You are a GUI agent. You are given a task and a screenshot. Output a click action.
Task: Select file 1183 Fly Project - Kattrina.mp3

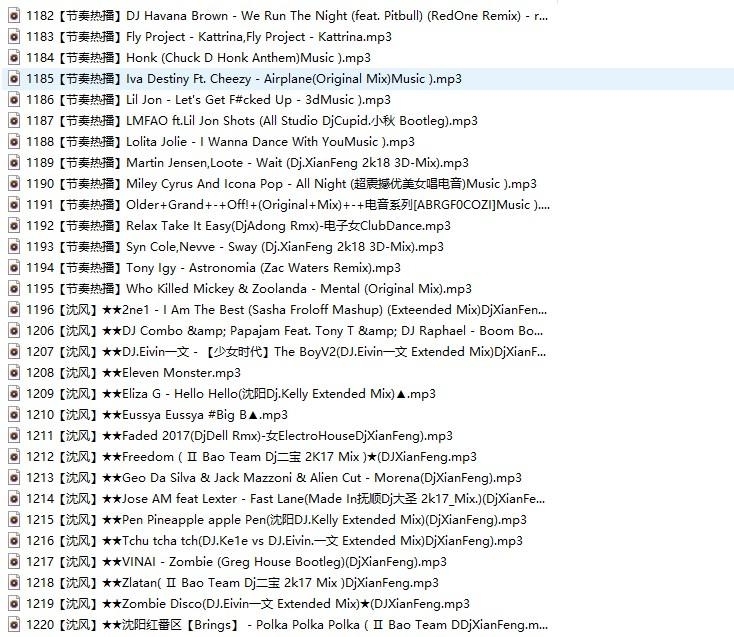tap(209, 37)
